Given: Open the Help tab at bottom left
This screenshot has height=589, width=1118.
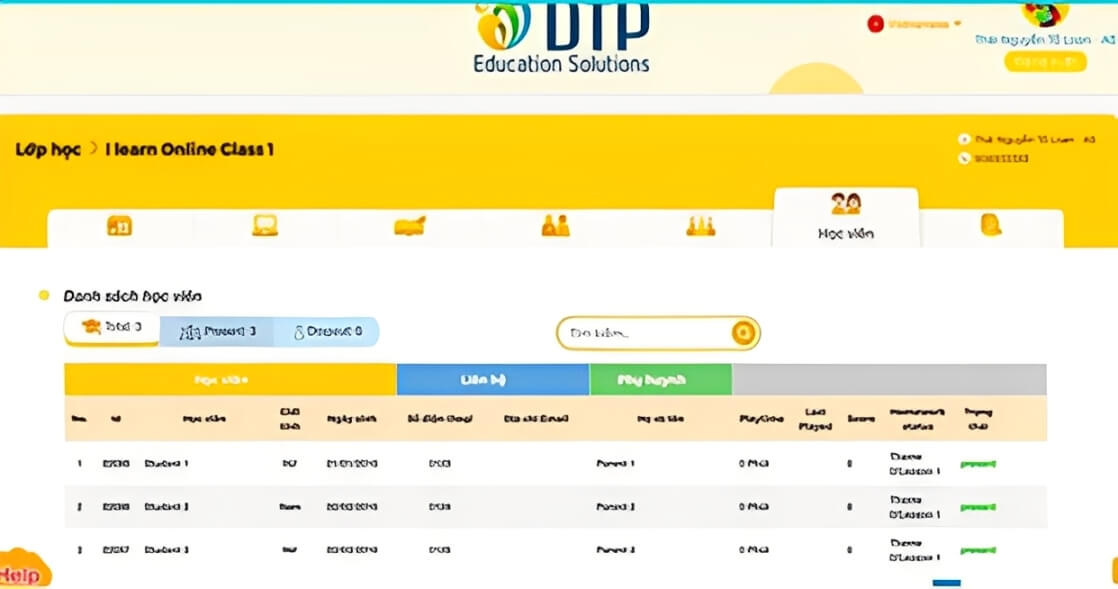Looking at the screenshot, I should (x=20, y=573).
